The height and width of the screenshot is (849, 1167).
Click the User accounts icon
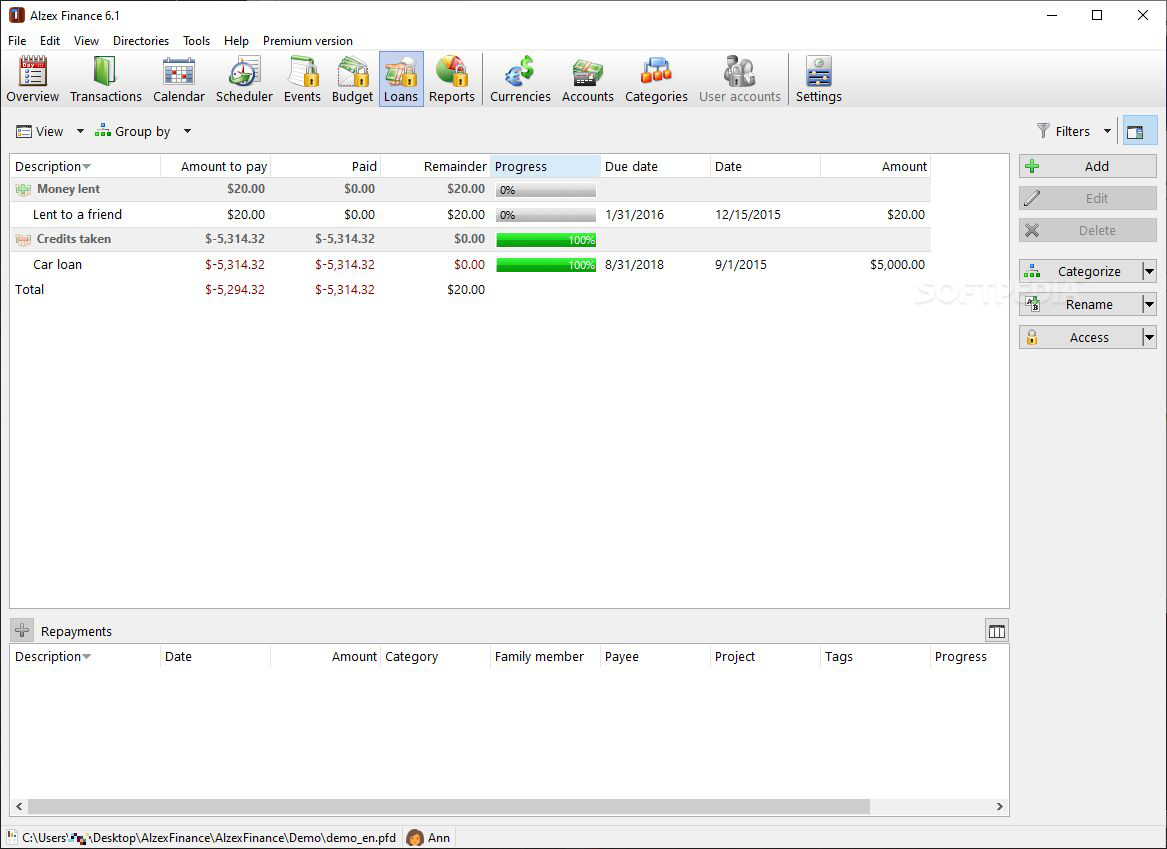740,79
